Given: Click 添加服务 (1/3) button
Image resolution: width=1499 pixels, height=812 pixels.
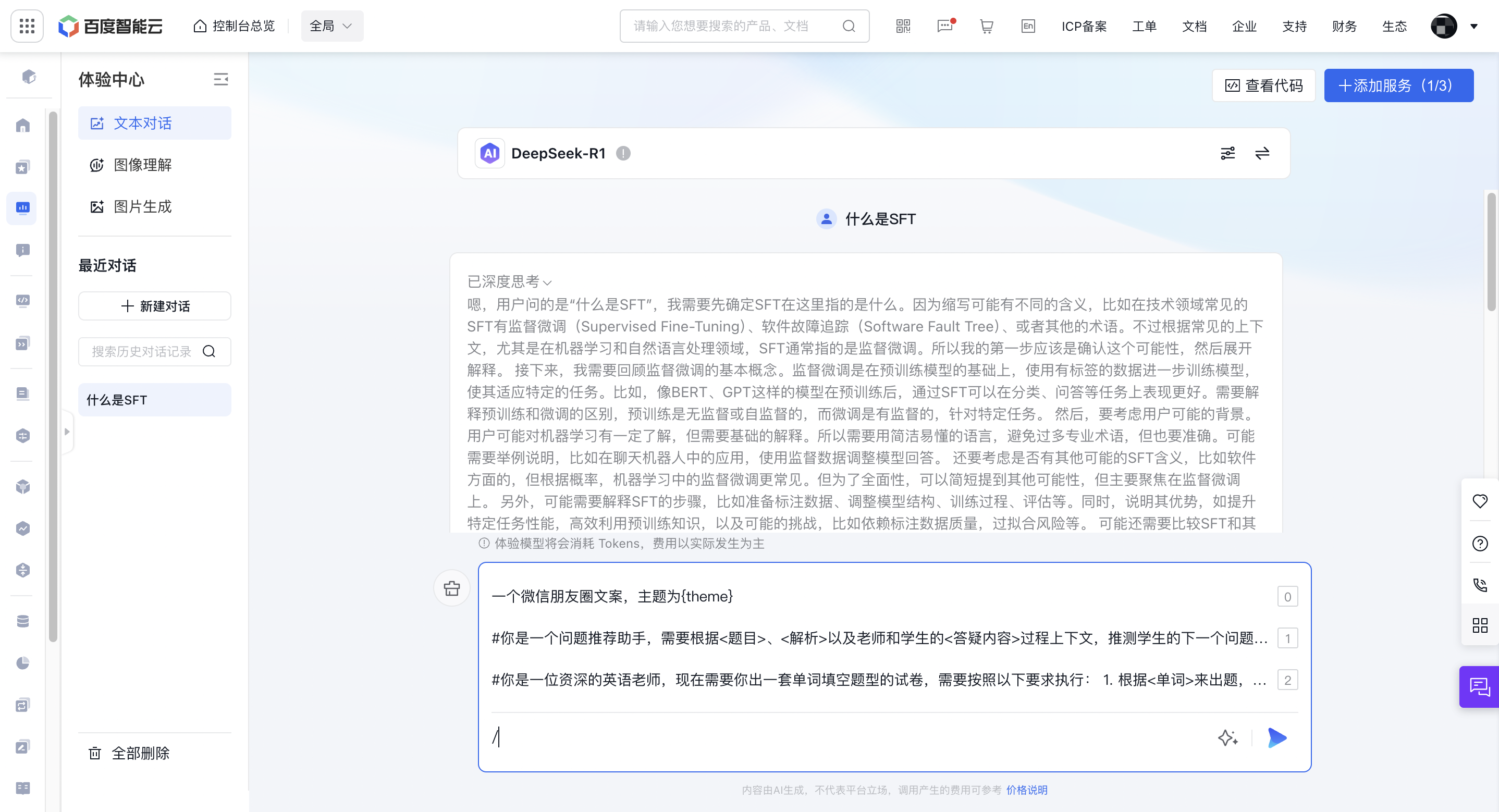Looking at the screenshot, I should tap(1399, 85).
